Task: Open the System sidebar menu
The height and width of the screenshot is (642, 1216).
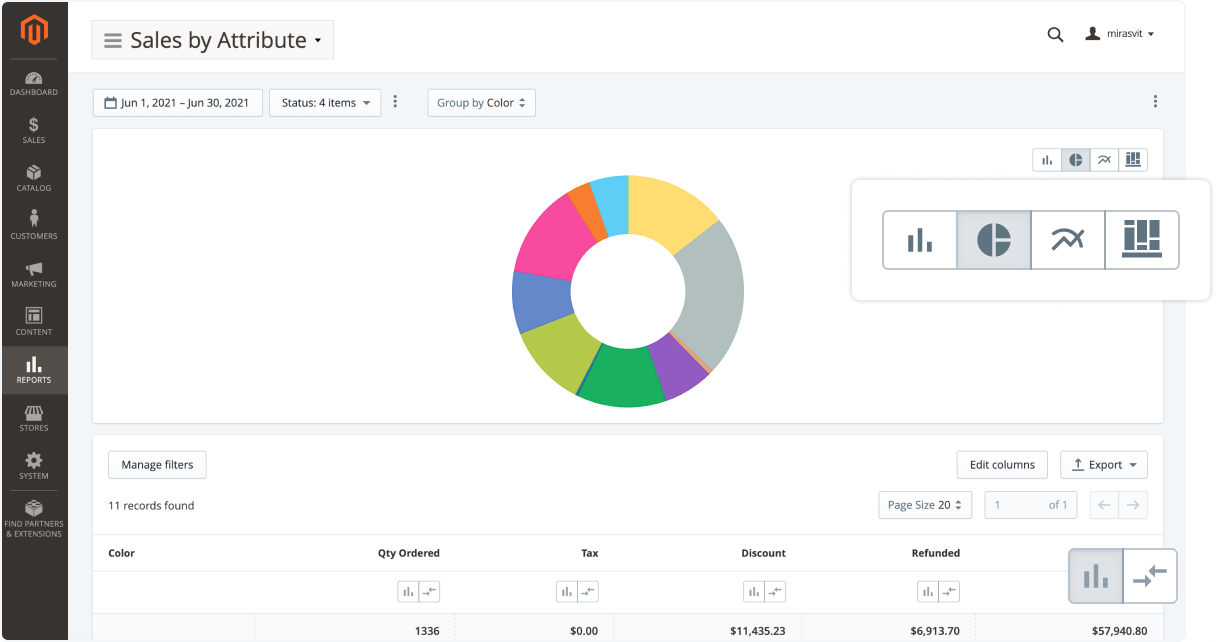Action: pyautogui.click(x=34, y=466)
